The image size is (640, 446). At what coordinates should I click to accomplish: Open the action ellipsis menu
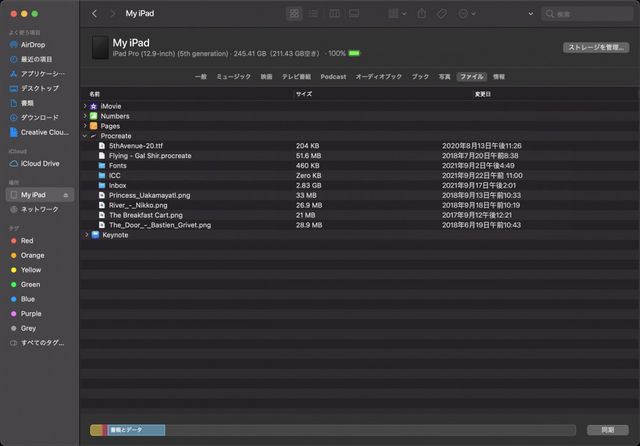tap(467, 13)
